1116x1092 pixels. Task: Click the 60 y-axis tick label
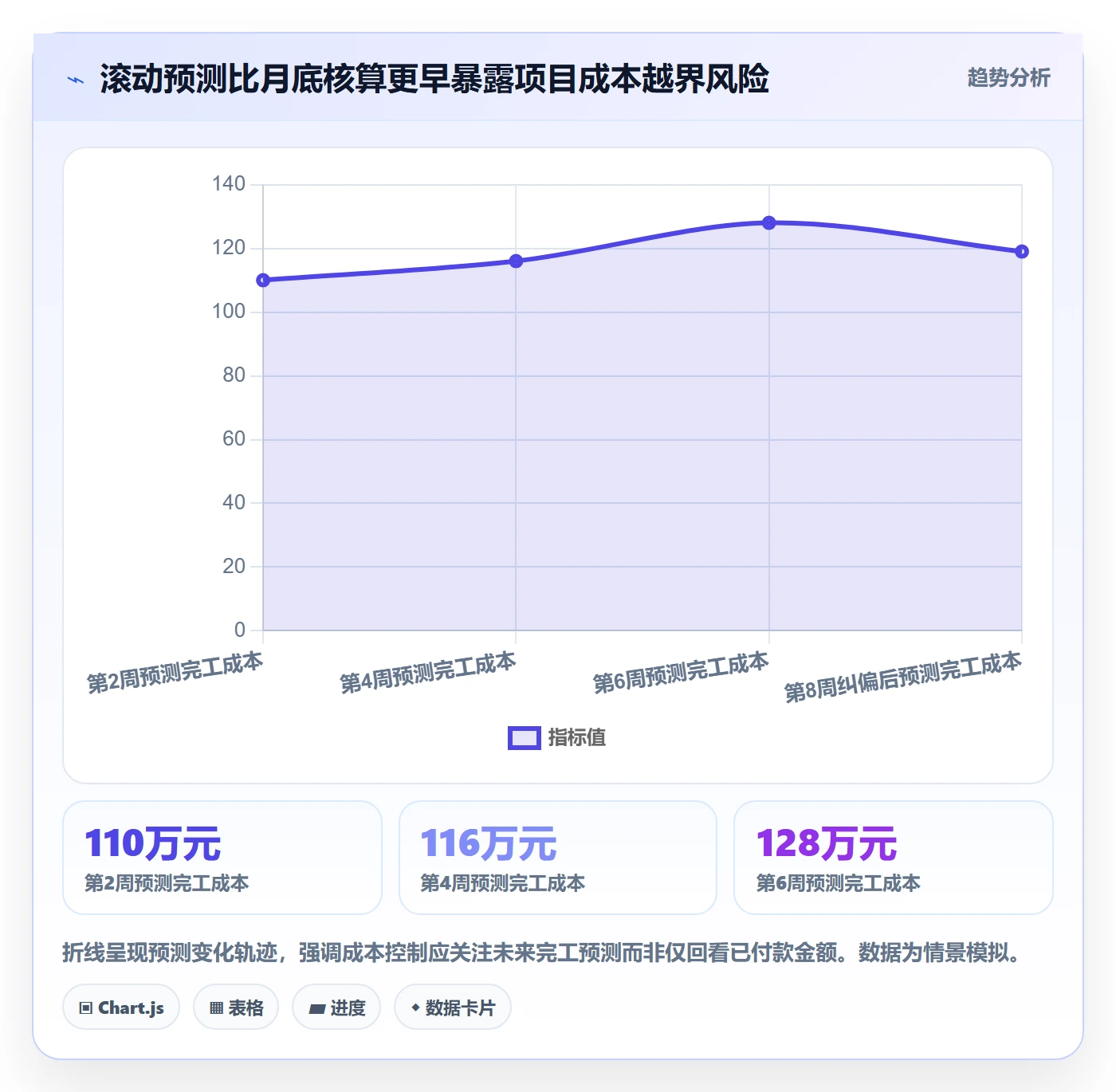[x=234, y=439]
